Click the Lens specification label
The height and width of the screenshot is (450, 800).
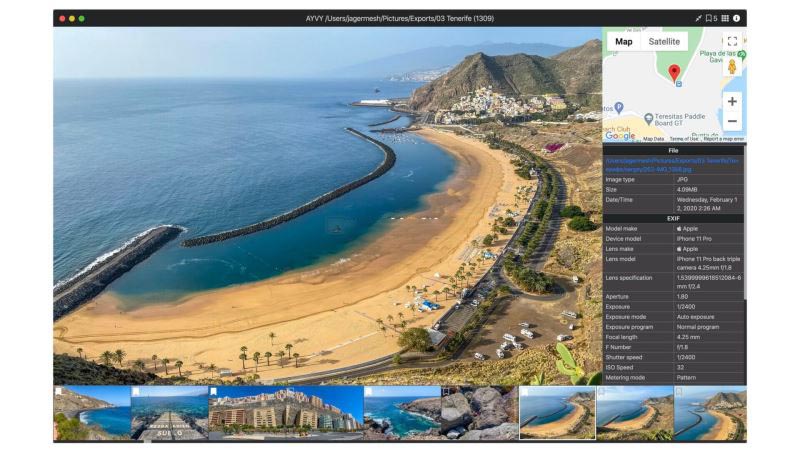pyautogui.click(x=629, y=278)
